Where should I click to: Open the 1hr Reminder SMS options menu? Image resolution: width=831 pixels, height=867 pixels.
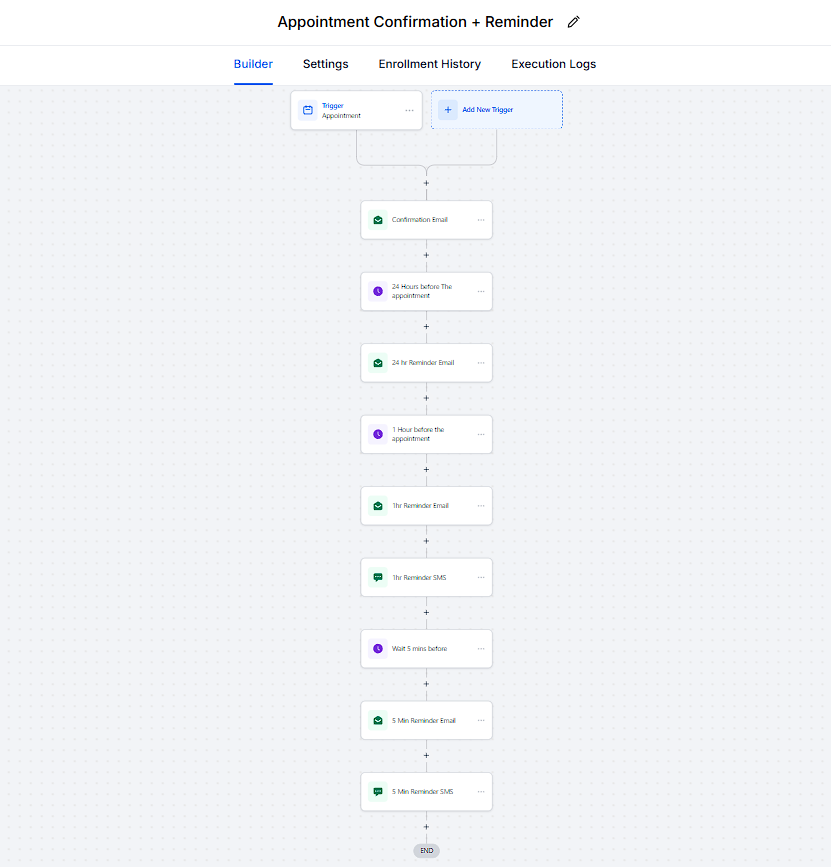[x=481, y=577]
